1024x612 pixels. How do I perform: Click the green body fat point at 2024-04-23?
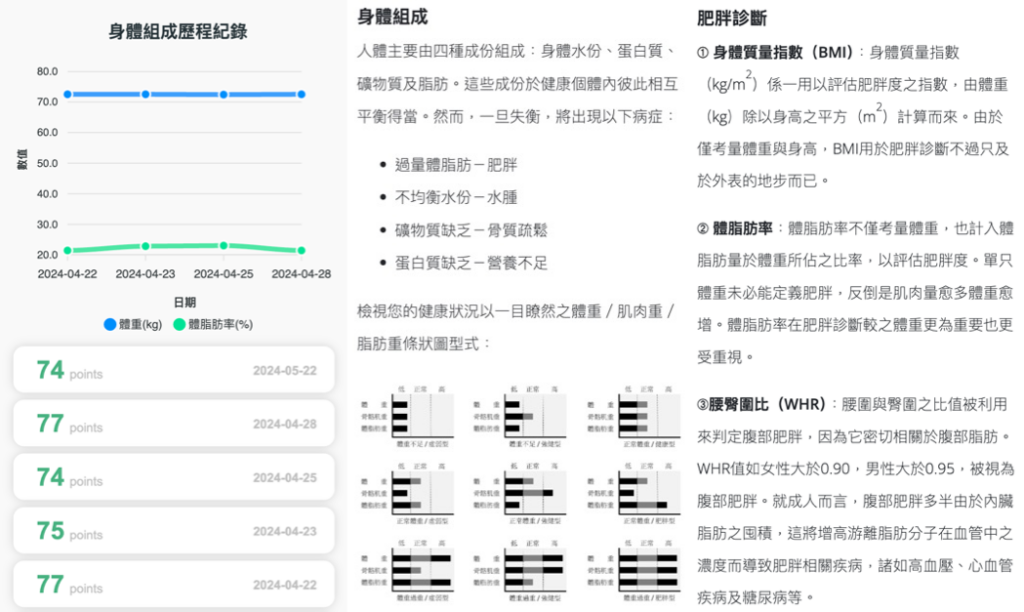click(x=146, y=246)
